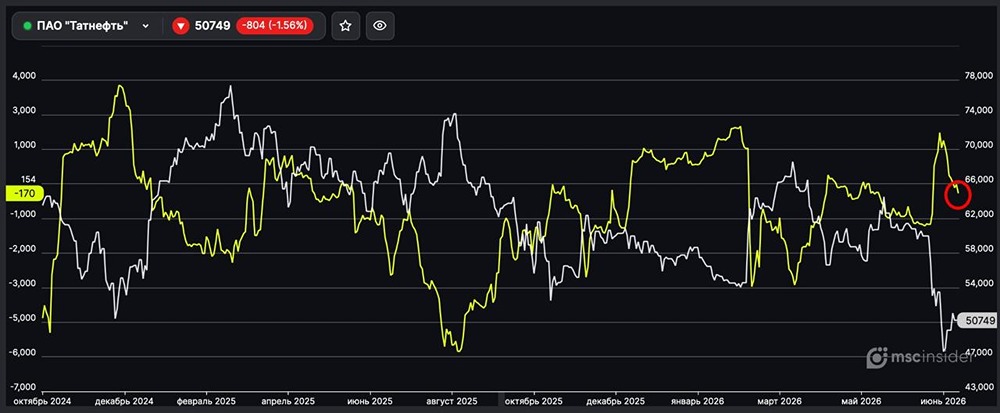1000x413 pixels.
Task: Click the 154 value on left axis
Action: (x=28, y=181)
